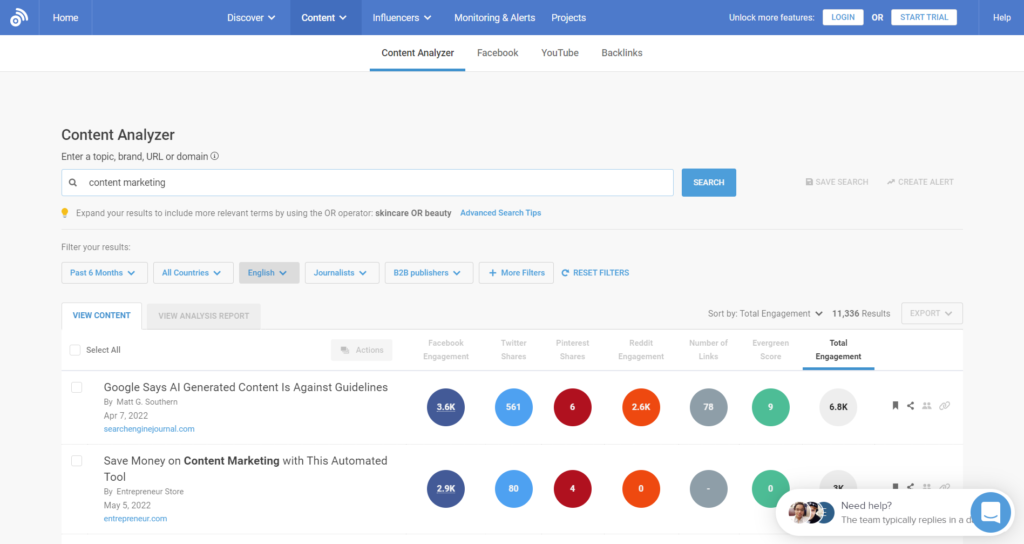Click the BuzzSumo logo icon
1024x544 pixels.
20,18
